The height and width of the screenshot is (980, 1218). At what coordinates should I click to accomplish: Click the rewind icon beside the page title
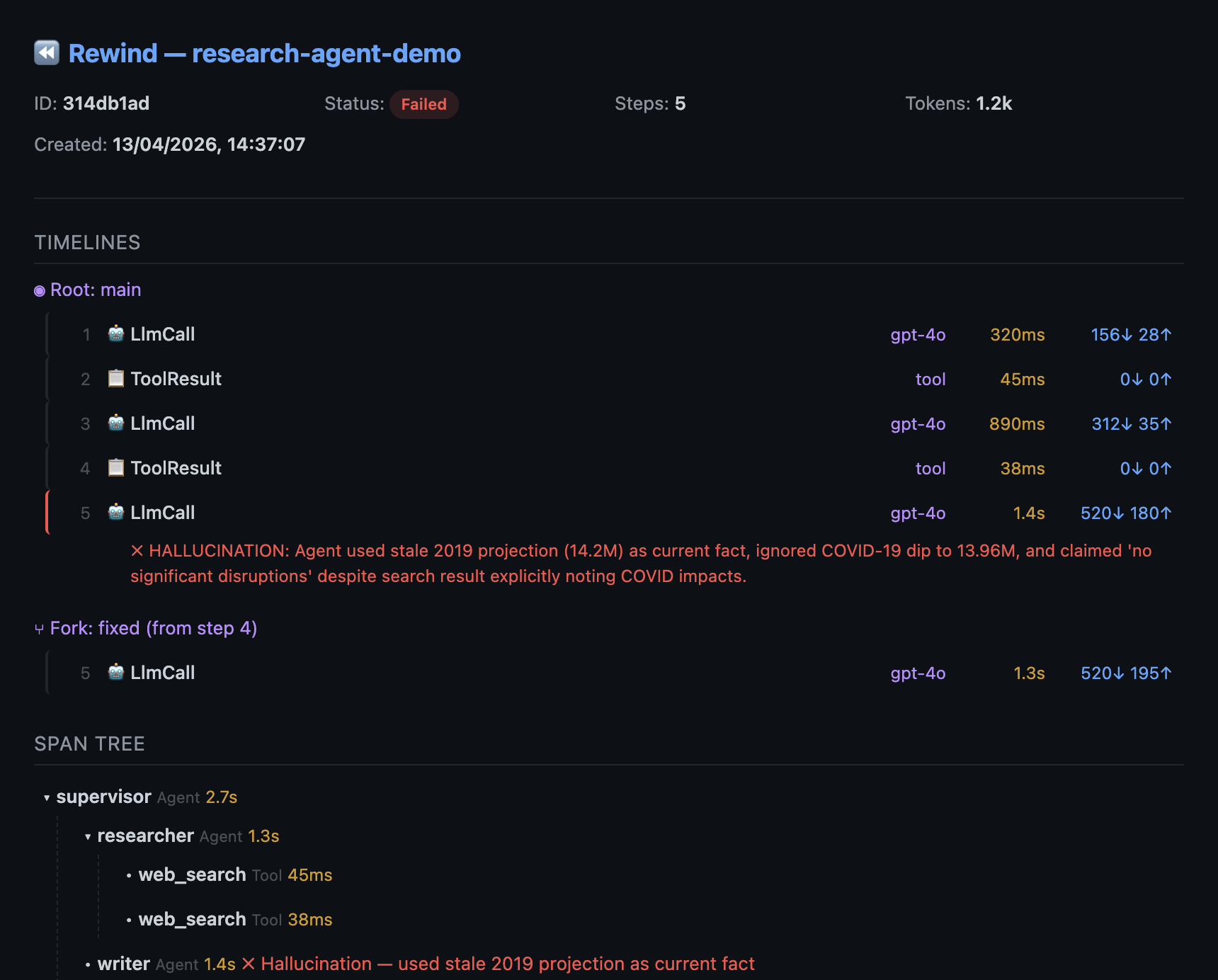[47, 52]
